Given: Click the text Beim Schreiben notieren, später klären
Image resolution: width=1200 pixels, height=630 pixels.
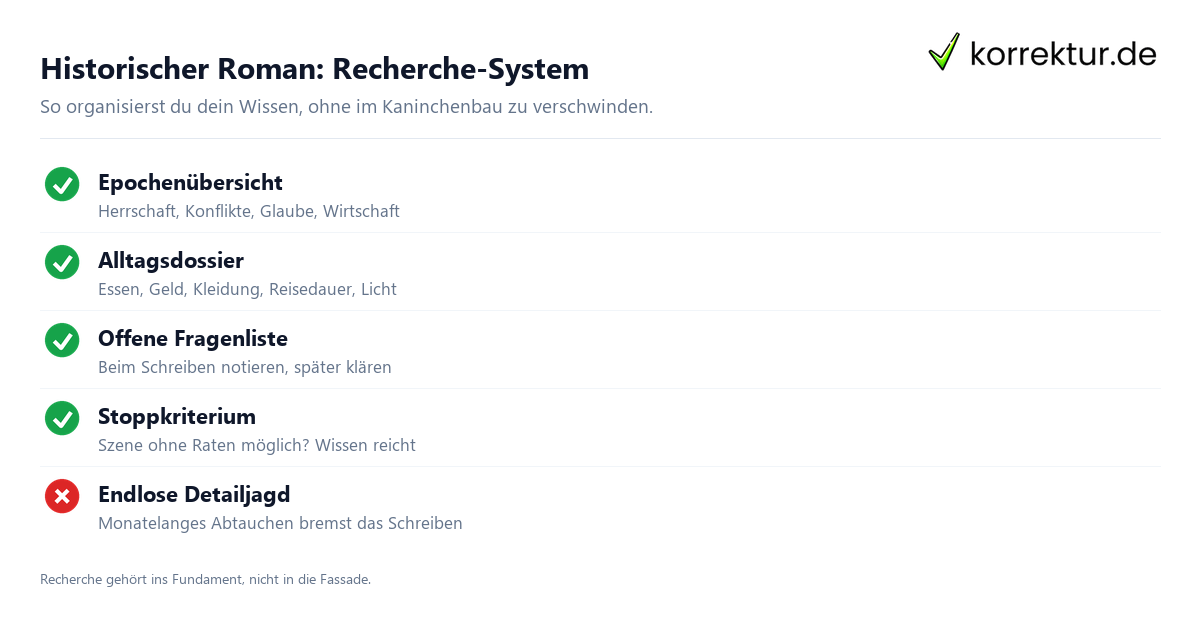Looking at the screenshot, I should (x=245, y=367).
